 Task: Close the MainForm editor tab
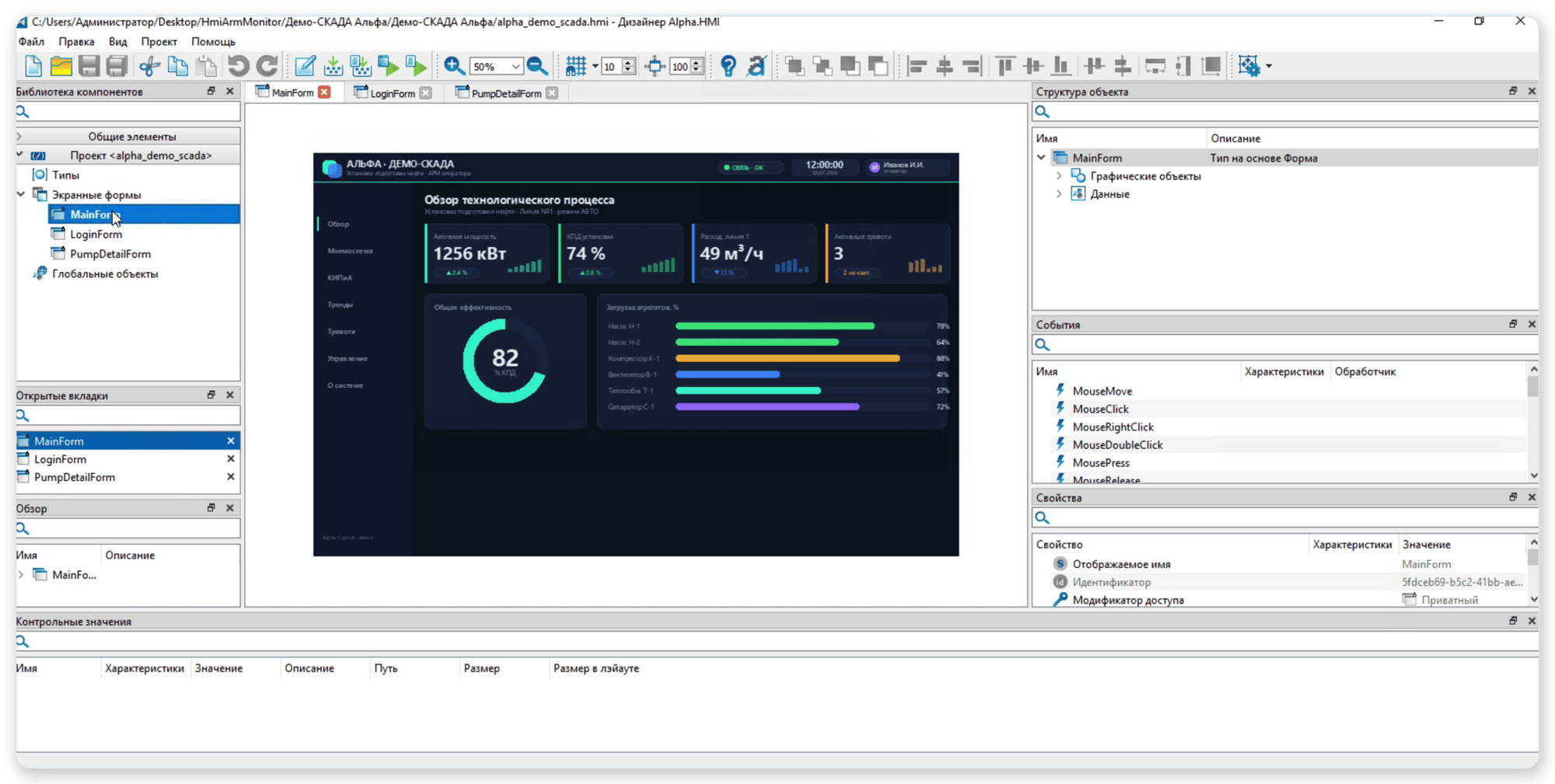click(x=324, y=92)
